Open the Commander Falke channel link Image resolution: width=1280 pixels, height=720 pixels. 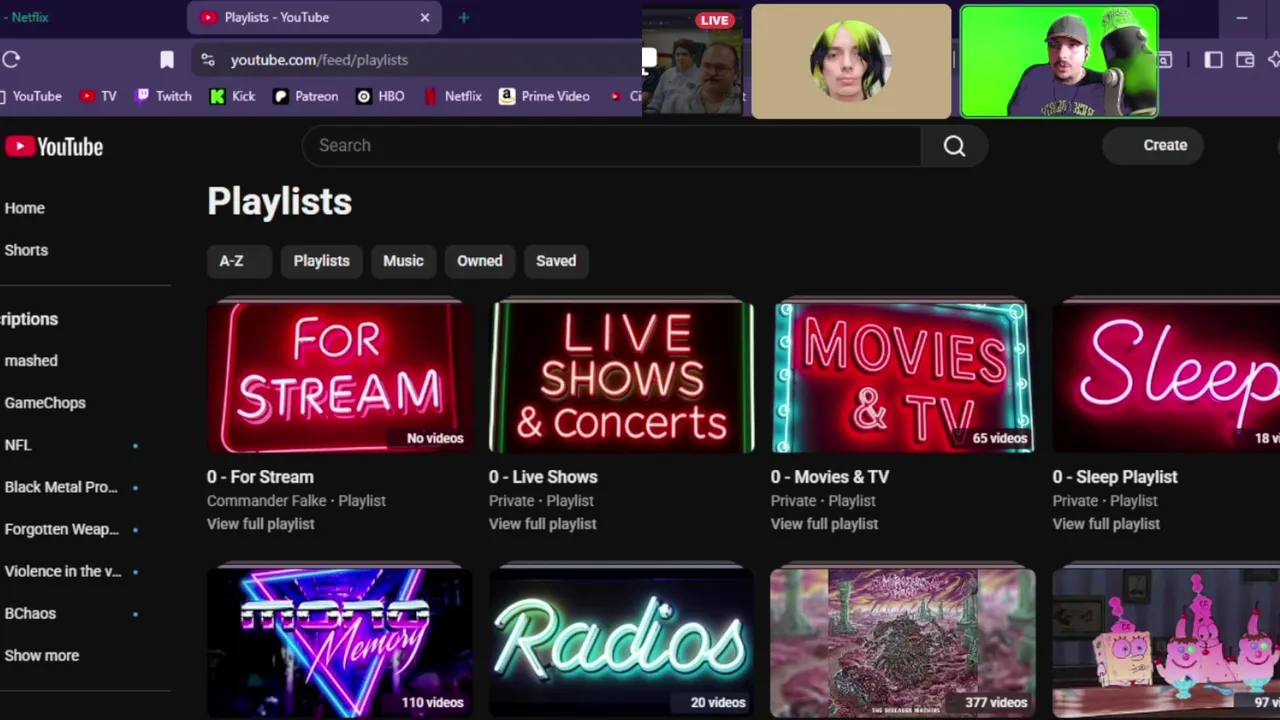pyautogui.click(x=267, y=501)
